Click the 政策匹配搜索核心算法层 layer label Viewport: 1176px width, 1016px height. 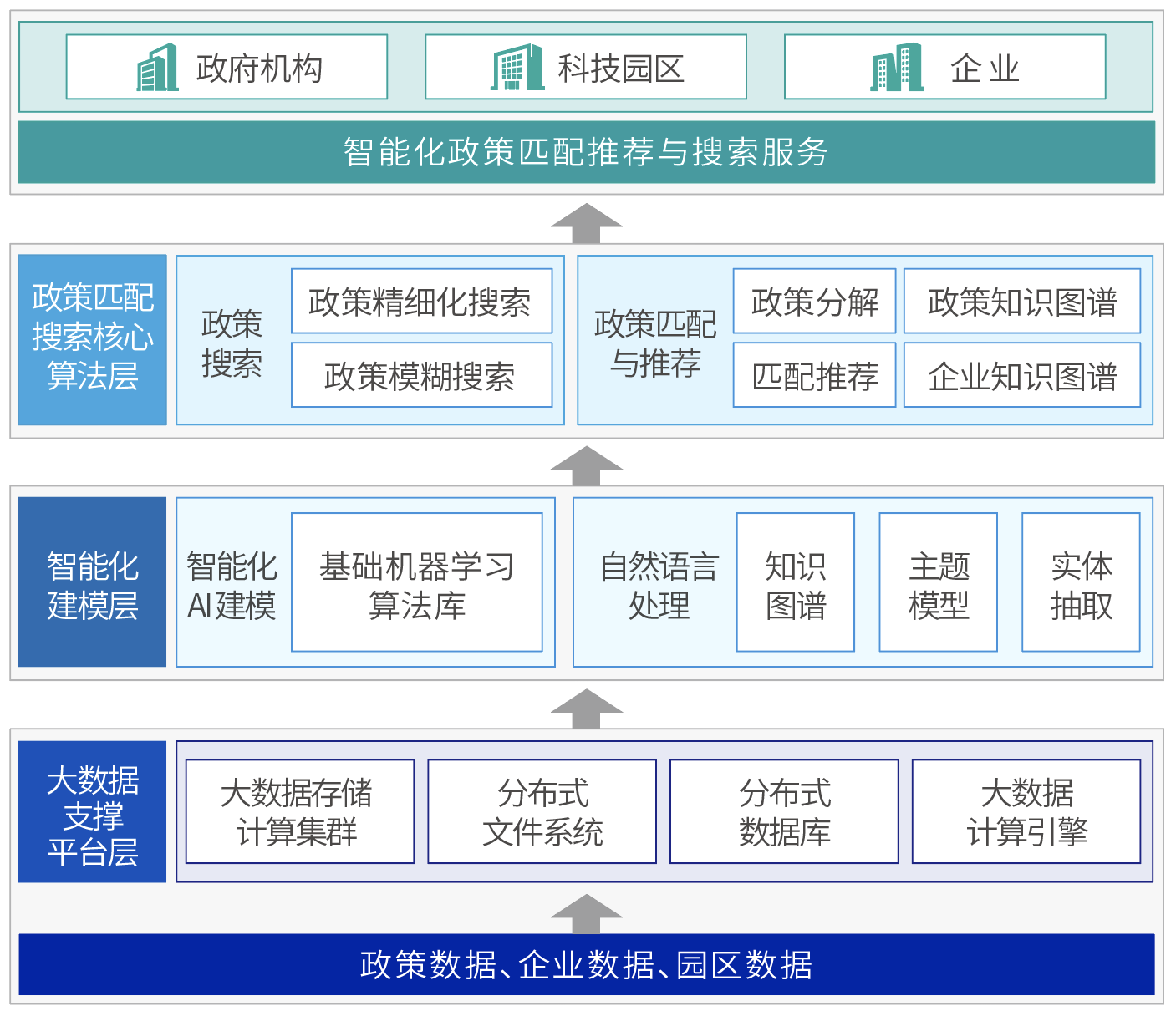(x=93, y=340)
